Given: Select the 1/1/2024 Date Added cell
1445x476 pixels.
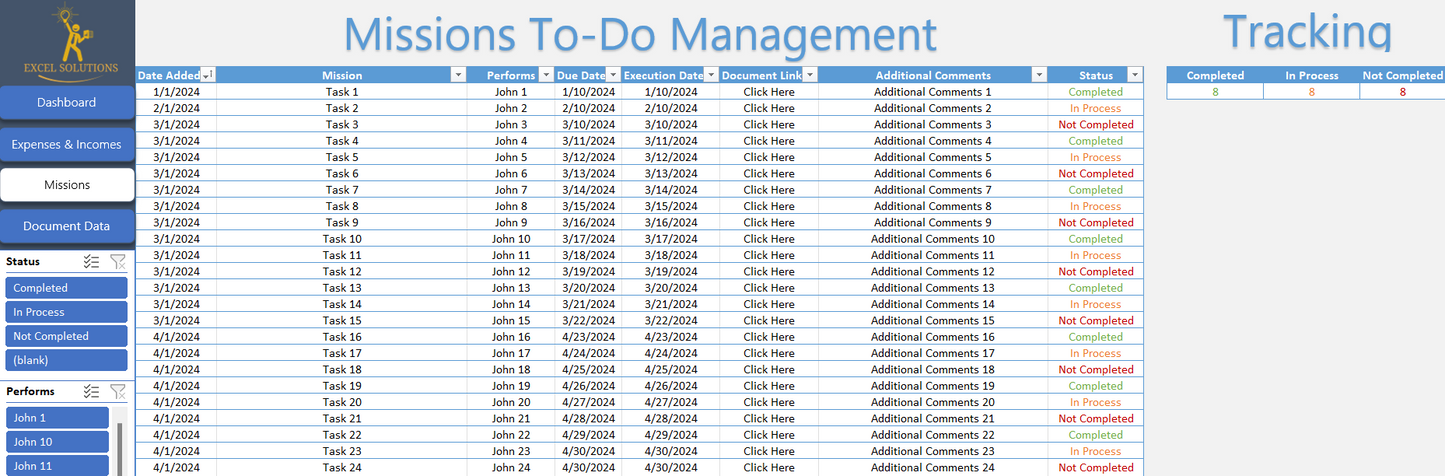Looking at the screenshot, I should pos(176,92).
